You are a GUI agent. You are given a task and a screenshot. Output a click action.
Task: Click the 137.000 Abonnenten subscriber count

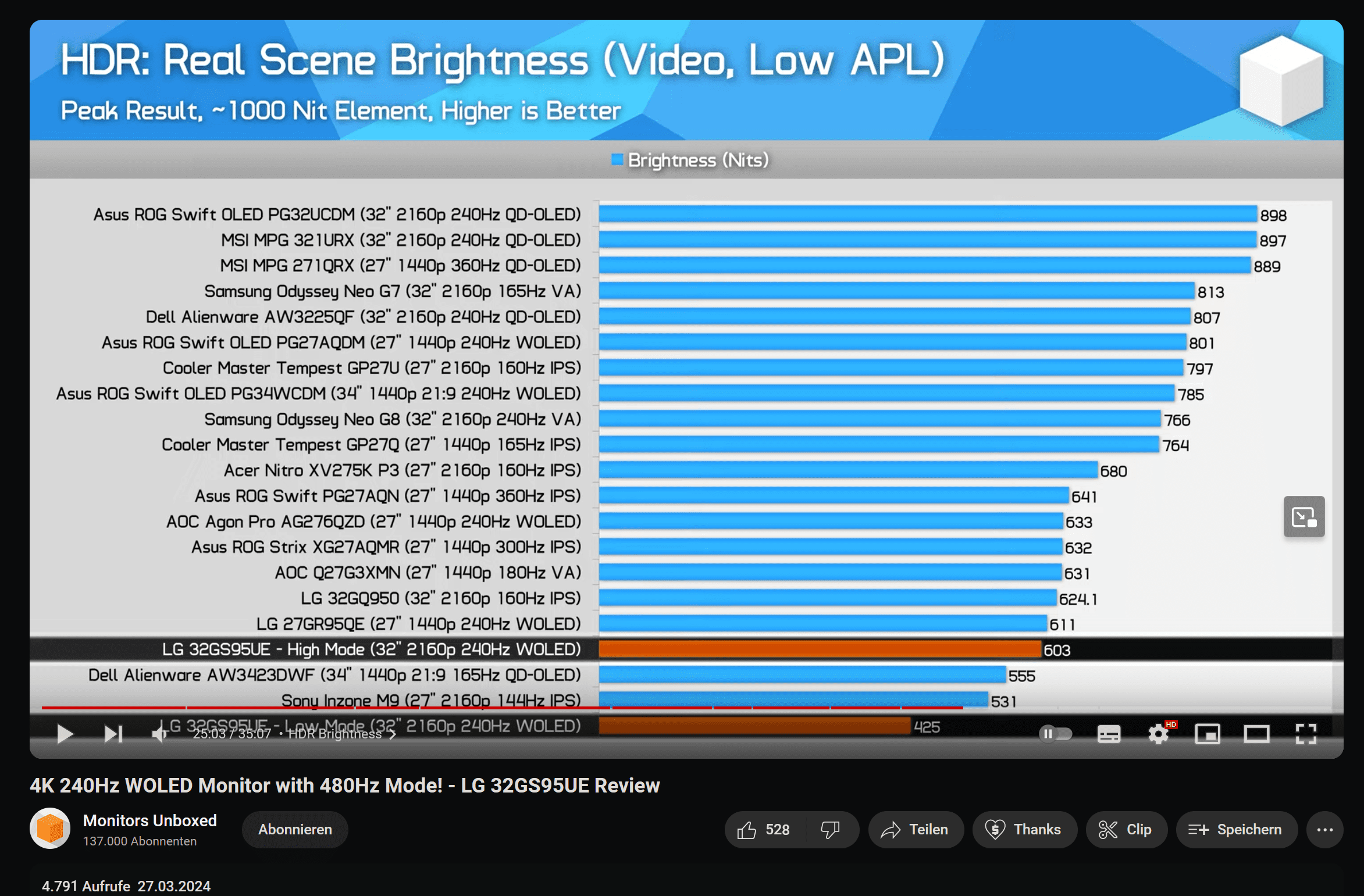coord(140,841)
